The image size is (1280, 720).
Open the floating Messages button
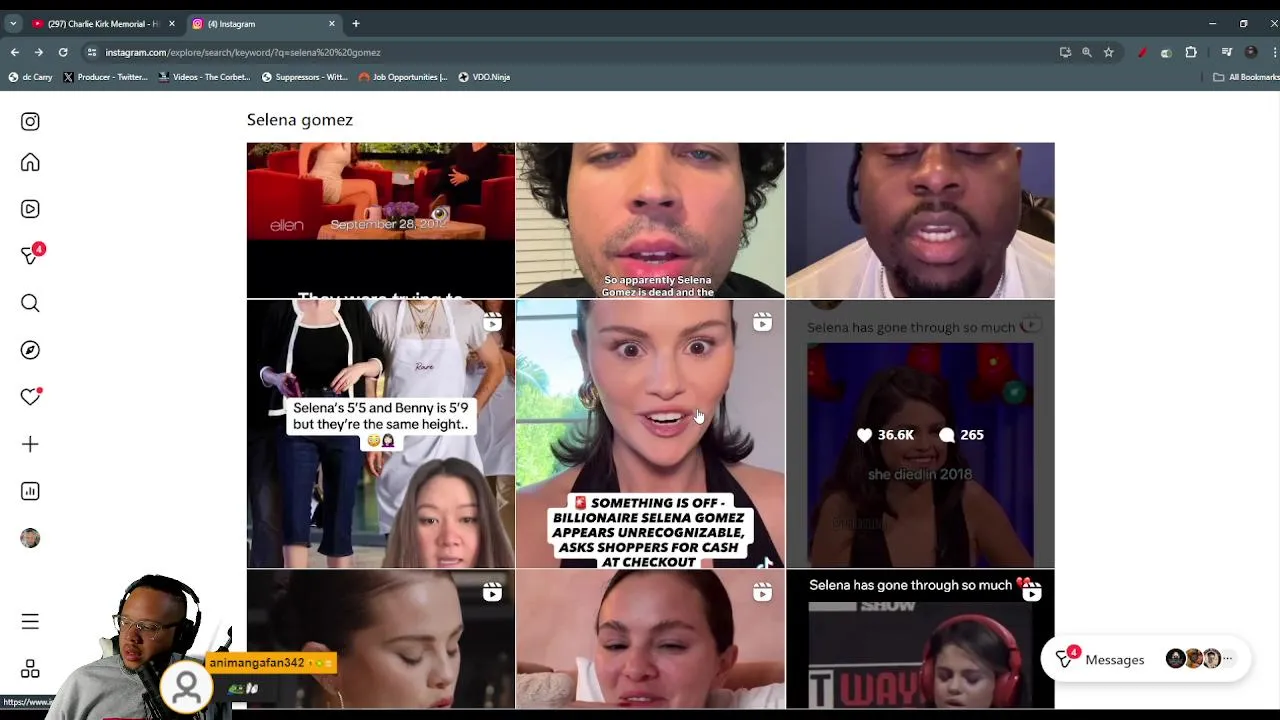pyautogui.click(x=1145, y=659)
